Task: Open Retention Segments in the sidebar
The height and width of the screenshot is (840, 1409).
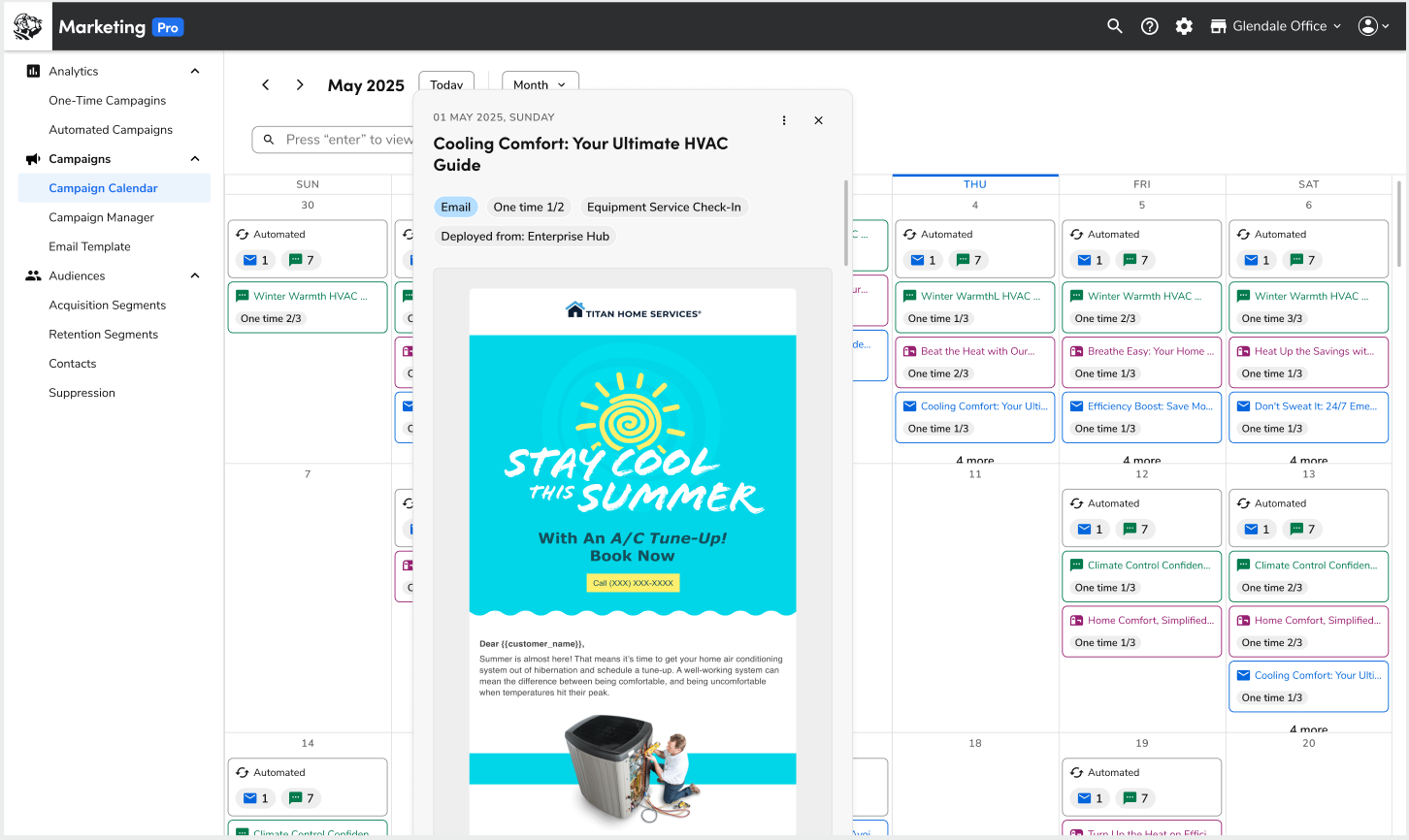Action: (x=104, y=334)
